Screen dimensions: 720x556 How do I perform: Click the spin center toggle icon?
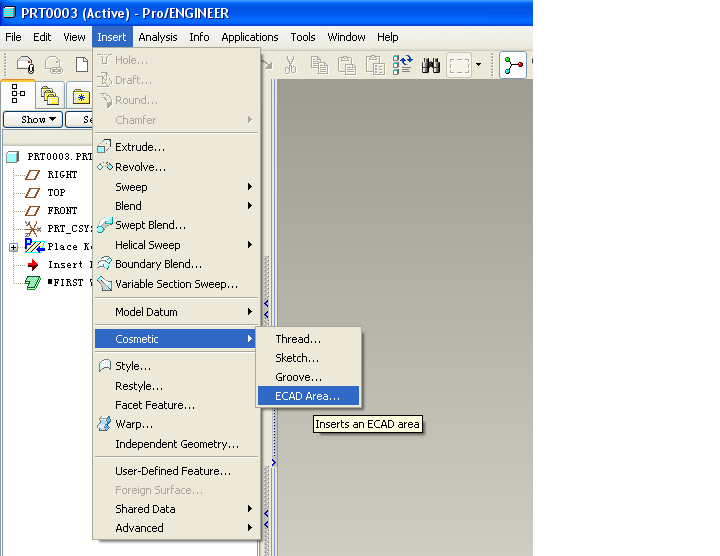tap(513, 65)
